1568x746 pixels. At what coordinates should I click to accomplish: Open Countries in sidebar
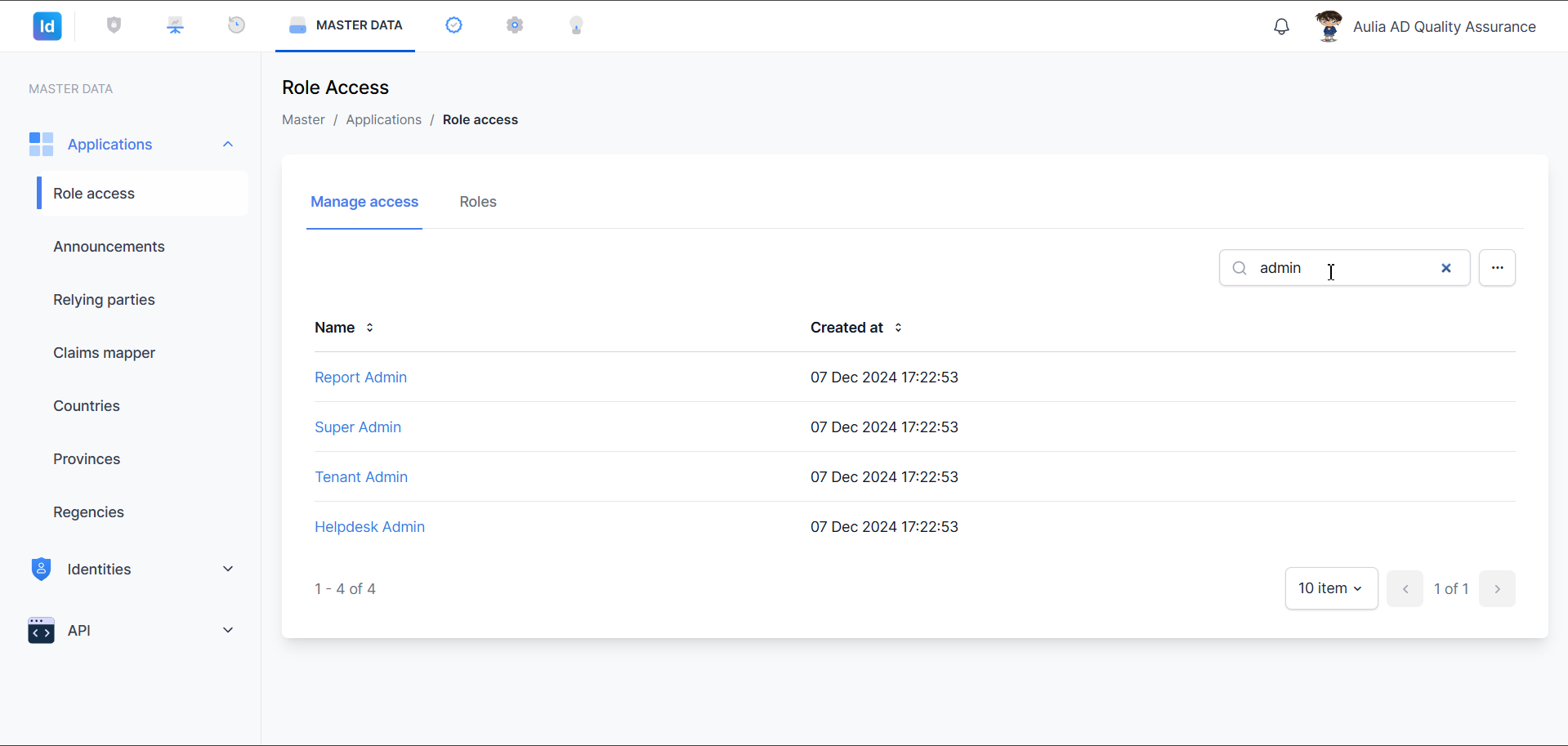point(86,406)
